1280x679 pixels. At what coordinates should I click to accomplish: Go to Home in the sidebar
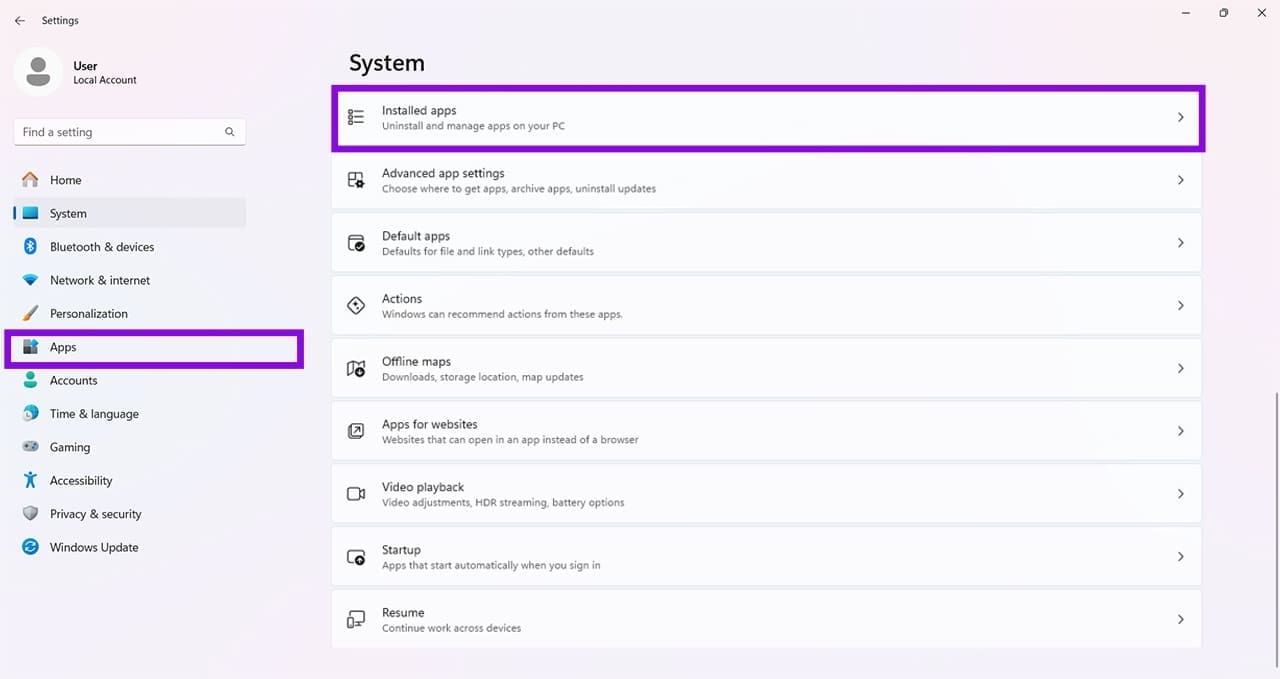130,180
